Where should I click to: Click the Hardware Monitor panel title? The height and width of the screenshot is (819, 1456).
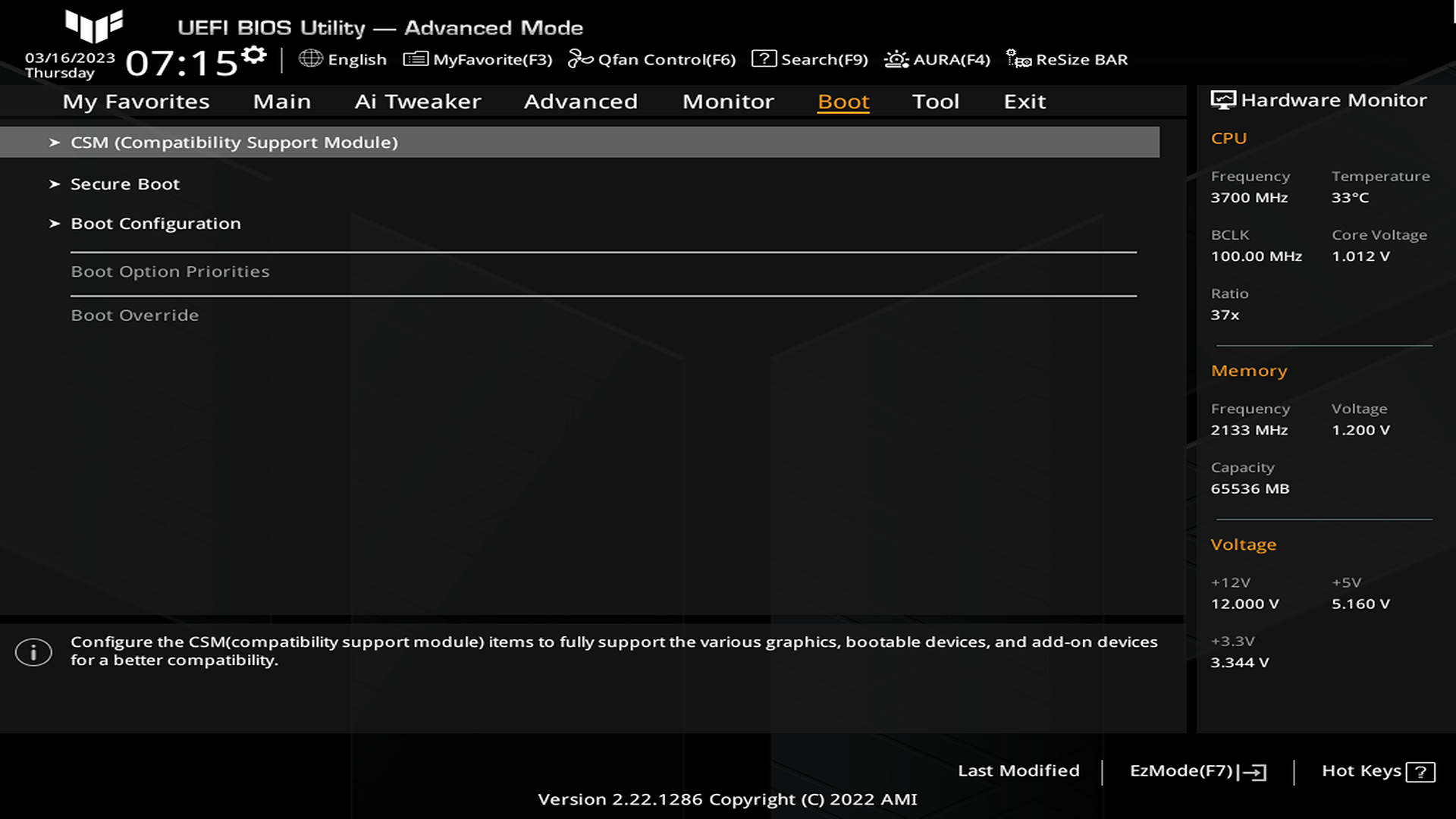[1333, 100]
